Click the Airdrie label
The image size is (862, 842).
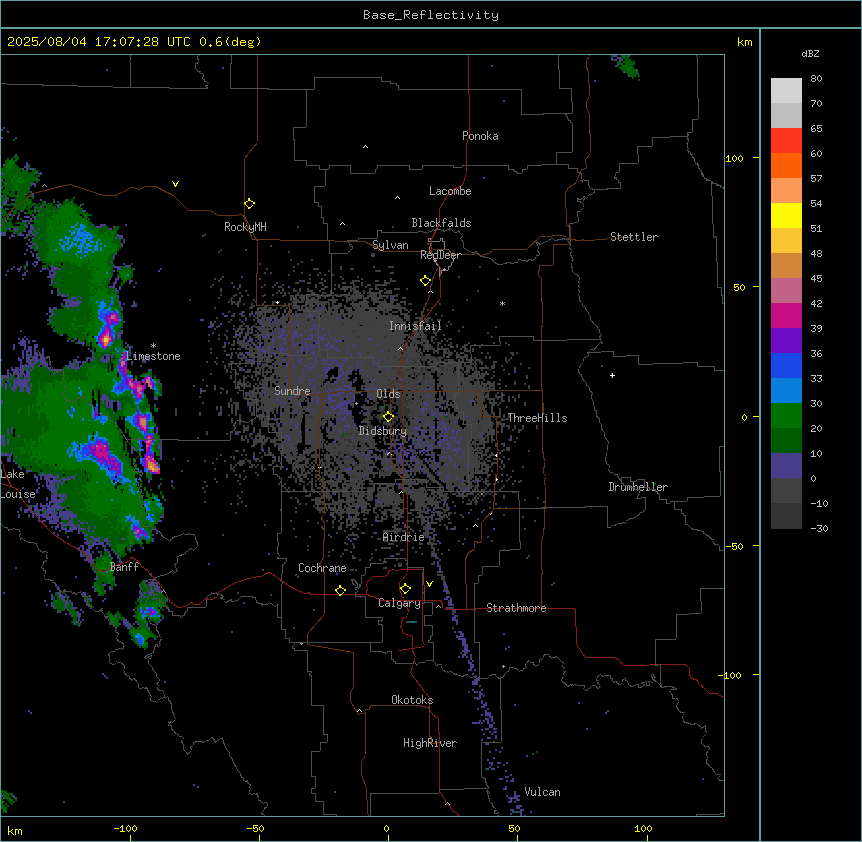click(404, 537)
